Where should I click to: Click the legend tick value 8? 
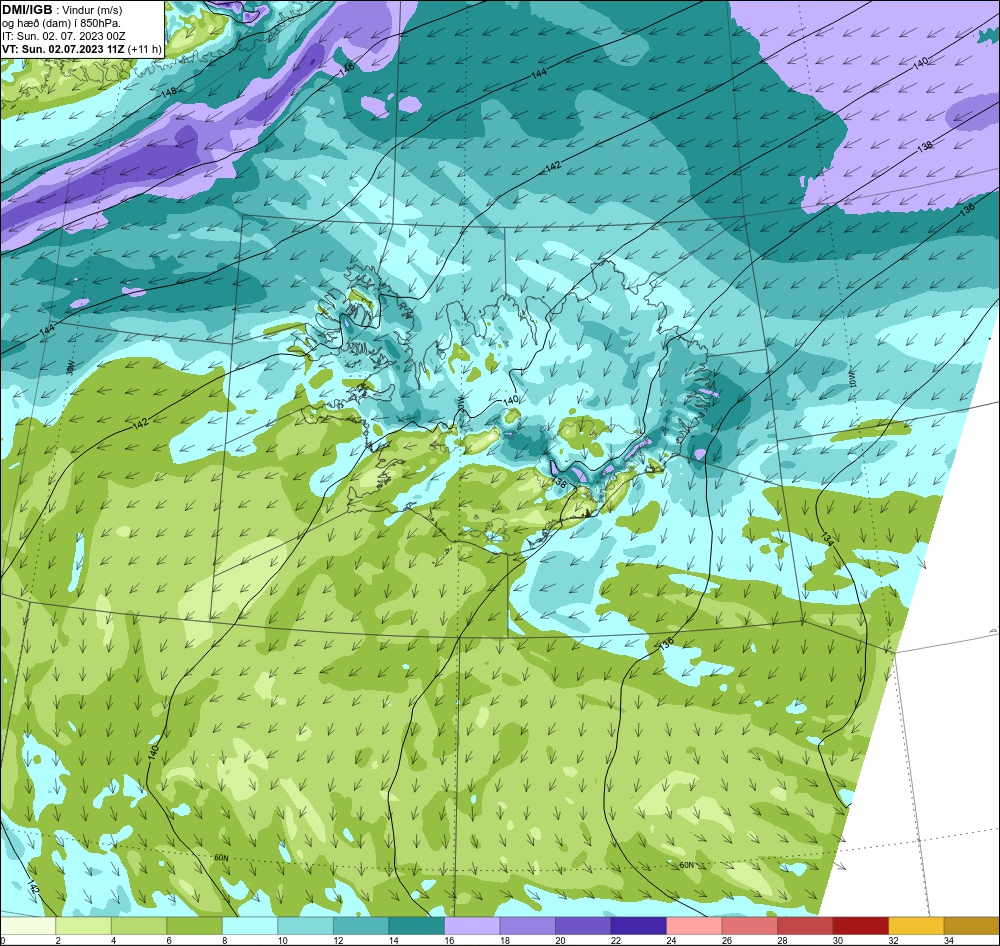pos(224,940)
